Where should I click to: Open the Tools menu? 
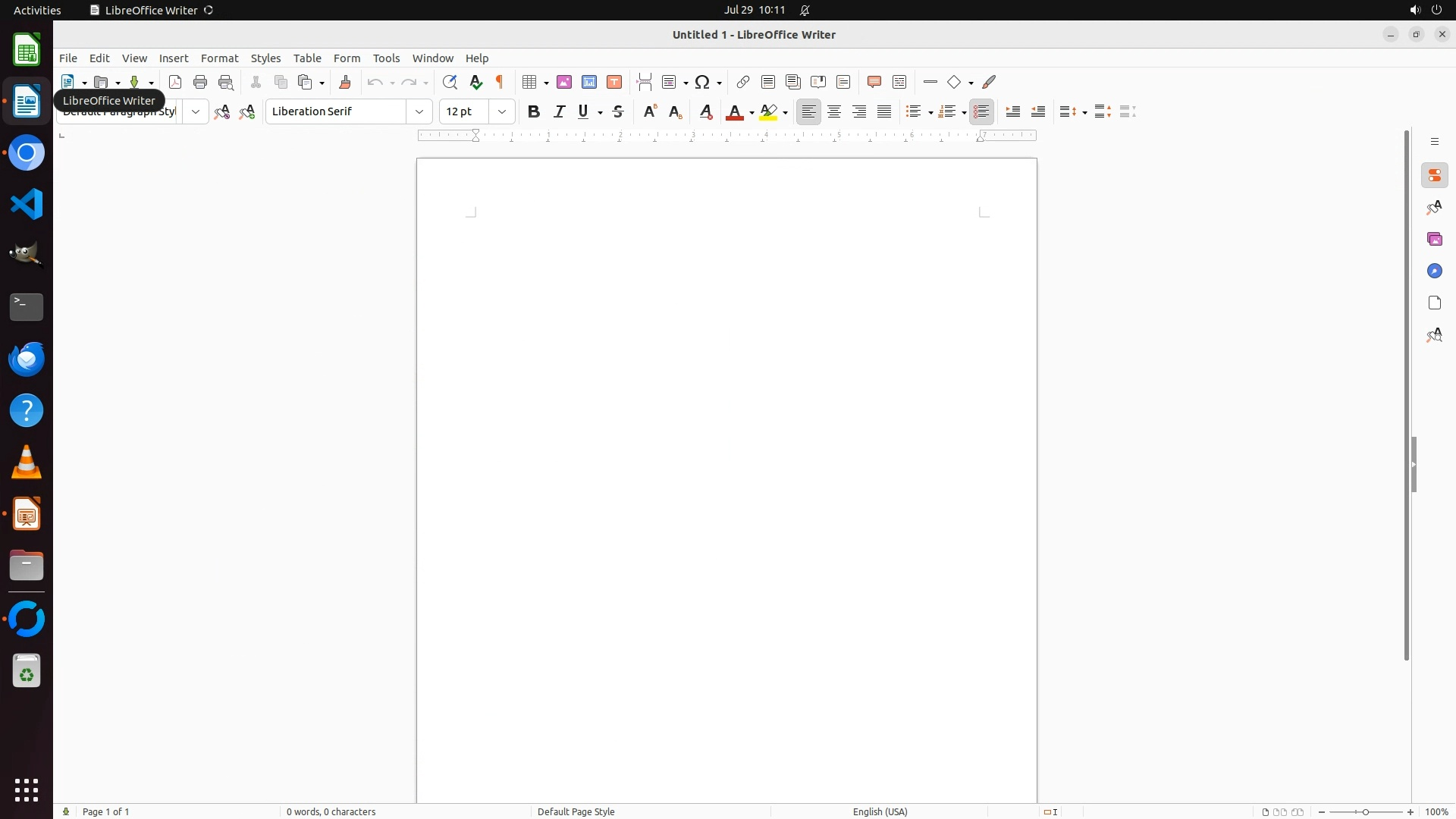pos(386,58)
